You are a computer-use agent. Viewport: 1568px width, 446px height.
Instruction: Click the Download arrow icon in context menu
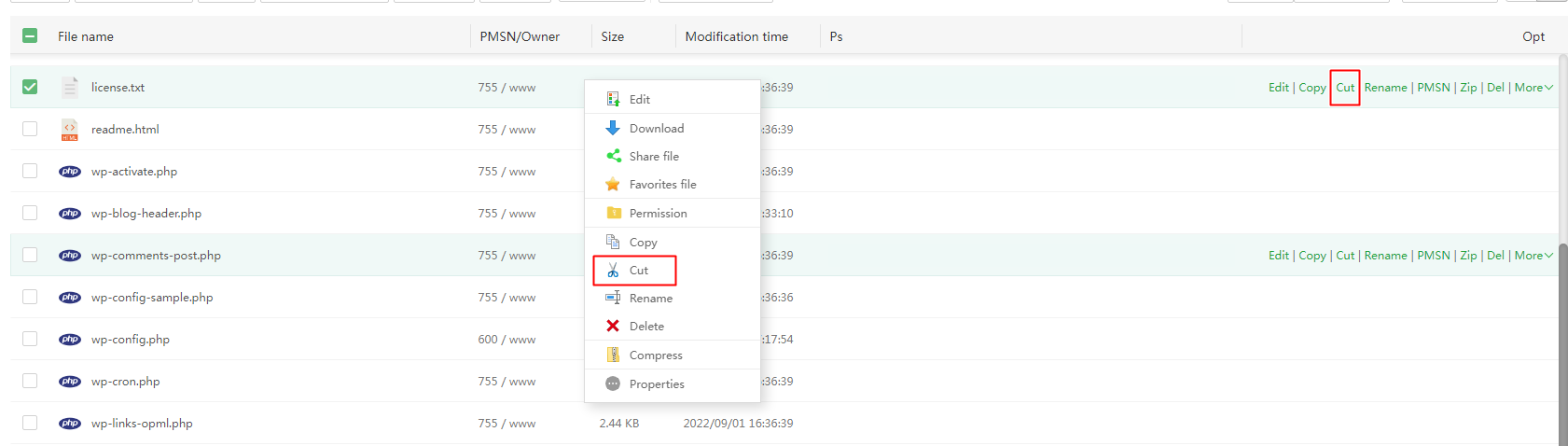click(613, 128)
